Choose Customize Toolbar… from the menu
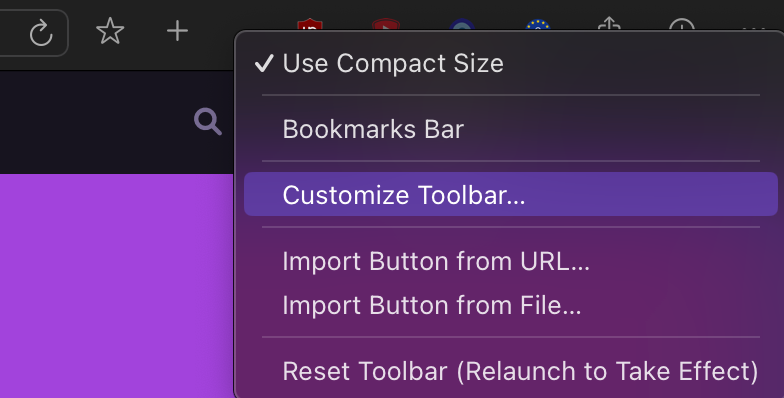 511,194
